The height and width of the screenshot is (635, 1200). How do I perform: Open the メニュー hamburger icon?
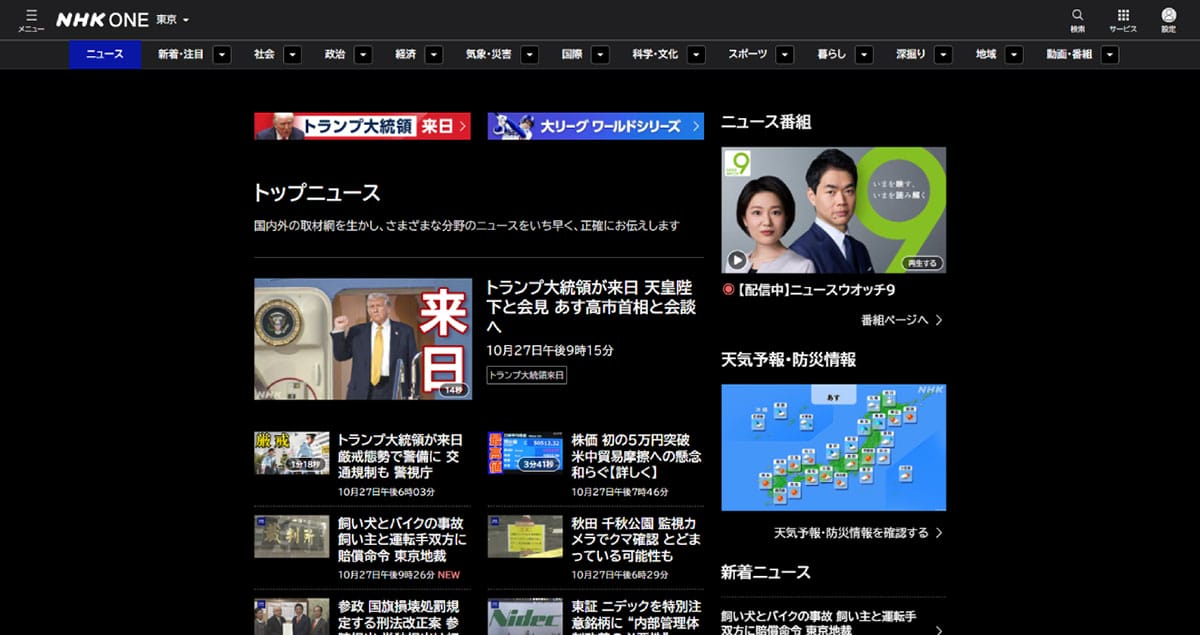coord(31,17)
